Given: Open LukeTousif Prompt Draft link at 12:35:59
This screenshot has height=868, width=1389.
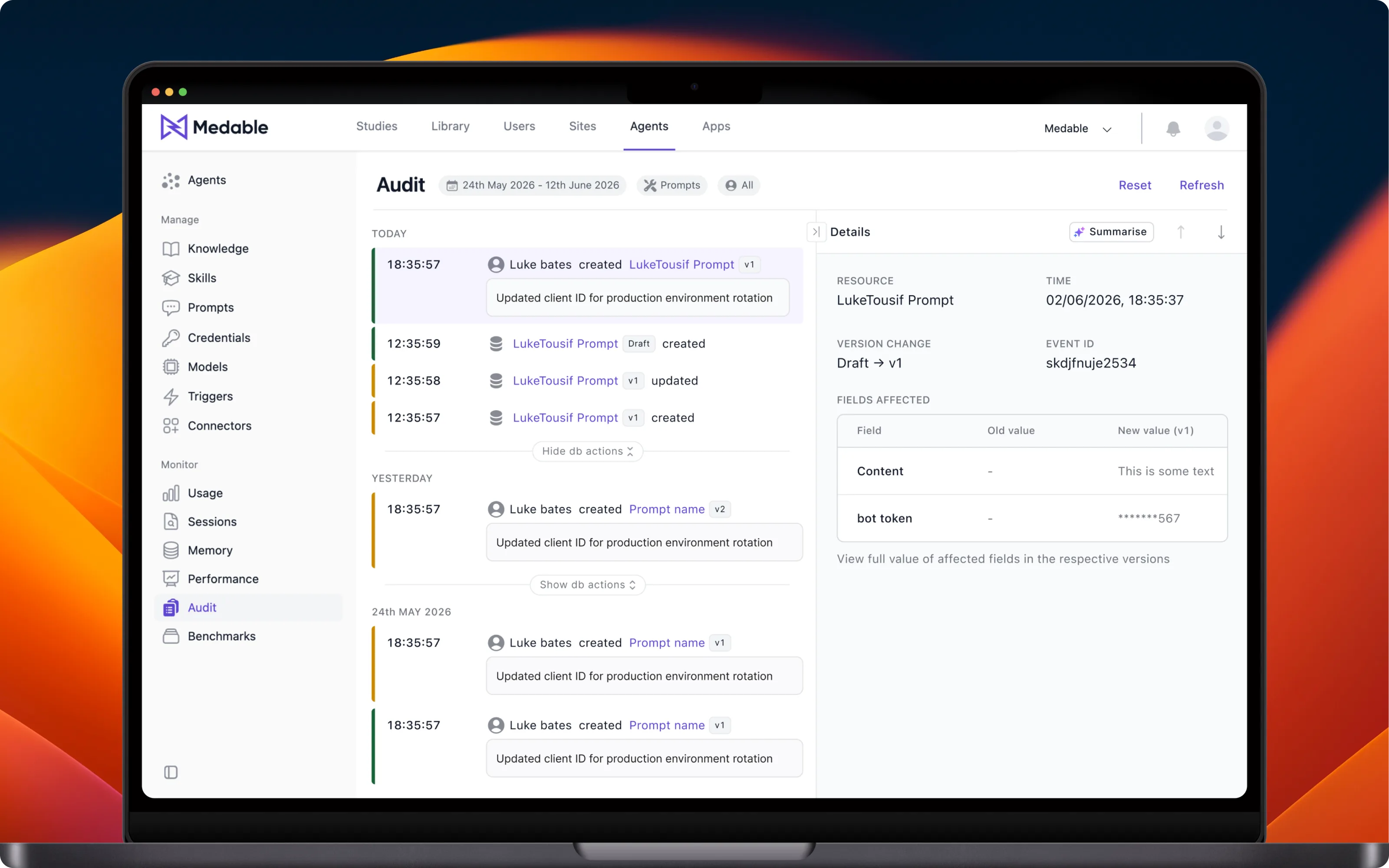Looking at the screenshot, I should click(565, 344).
